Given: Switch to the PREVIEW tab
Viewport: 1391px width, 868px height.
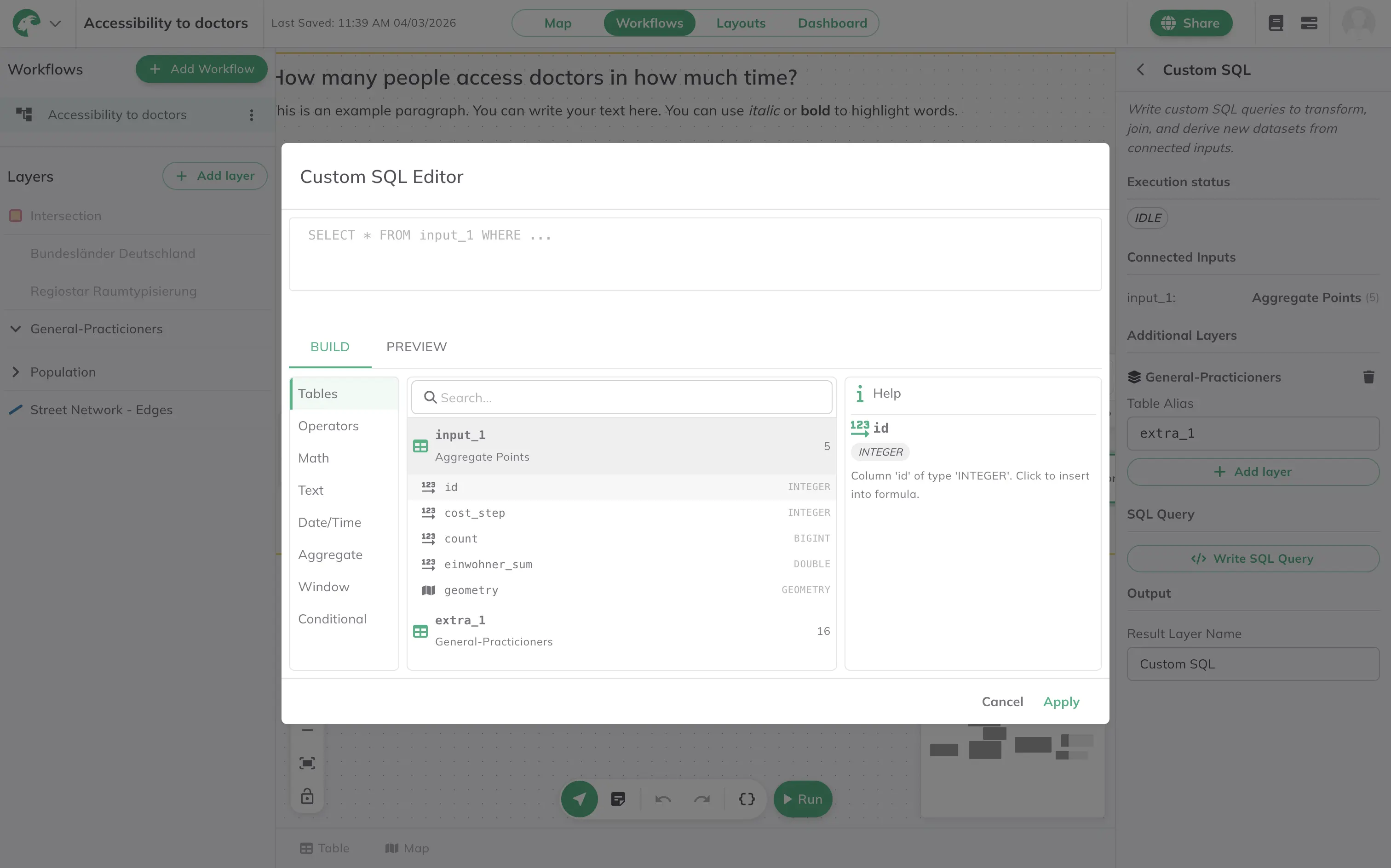Looking at the screenshot, I should tap(416, 347).
